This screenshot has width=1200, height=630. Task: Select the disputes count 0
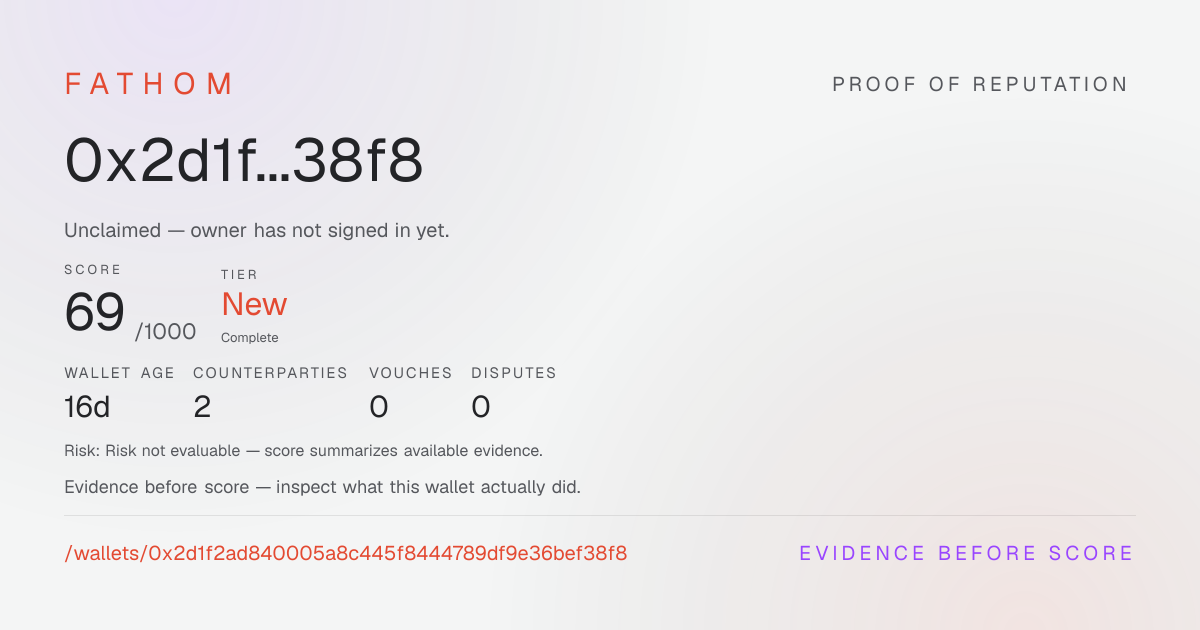coord(481,407)
